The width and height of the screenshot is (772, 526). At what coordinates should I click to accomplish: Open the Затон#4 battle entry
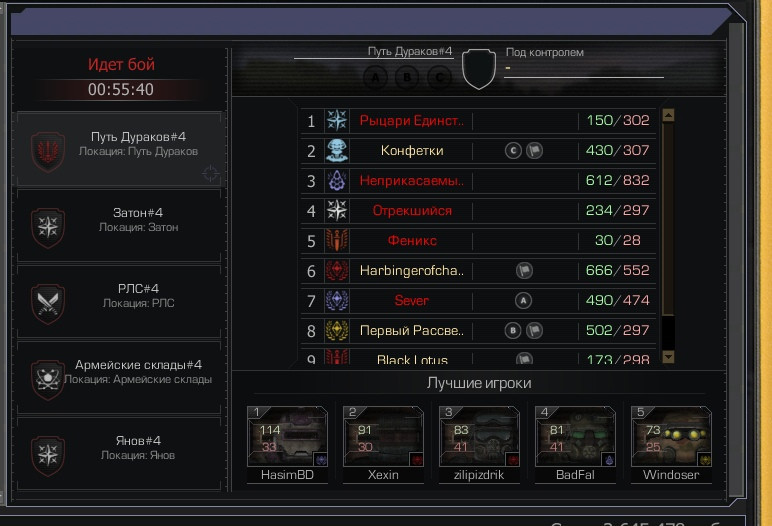[119, 227]
